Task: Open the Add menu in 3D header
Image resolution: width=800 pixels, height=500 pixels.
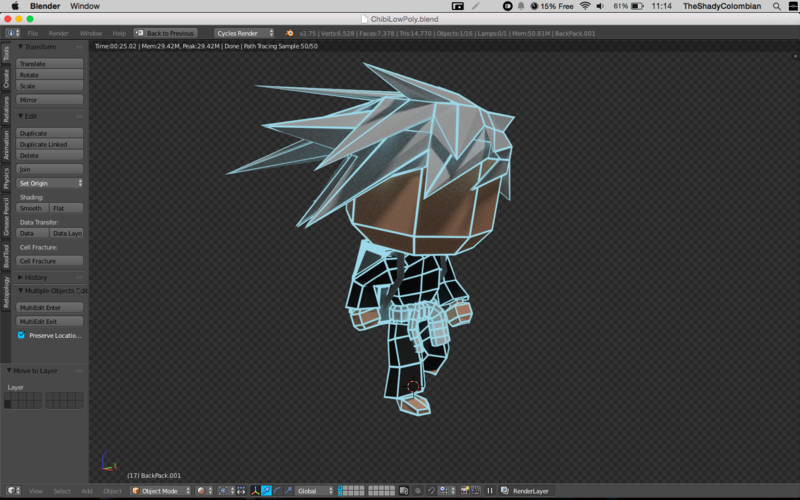Action: tap(87, 491)
